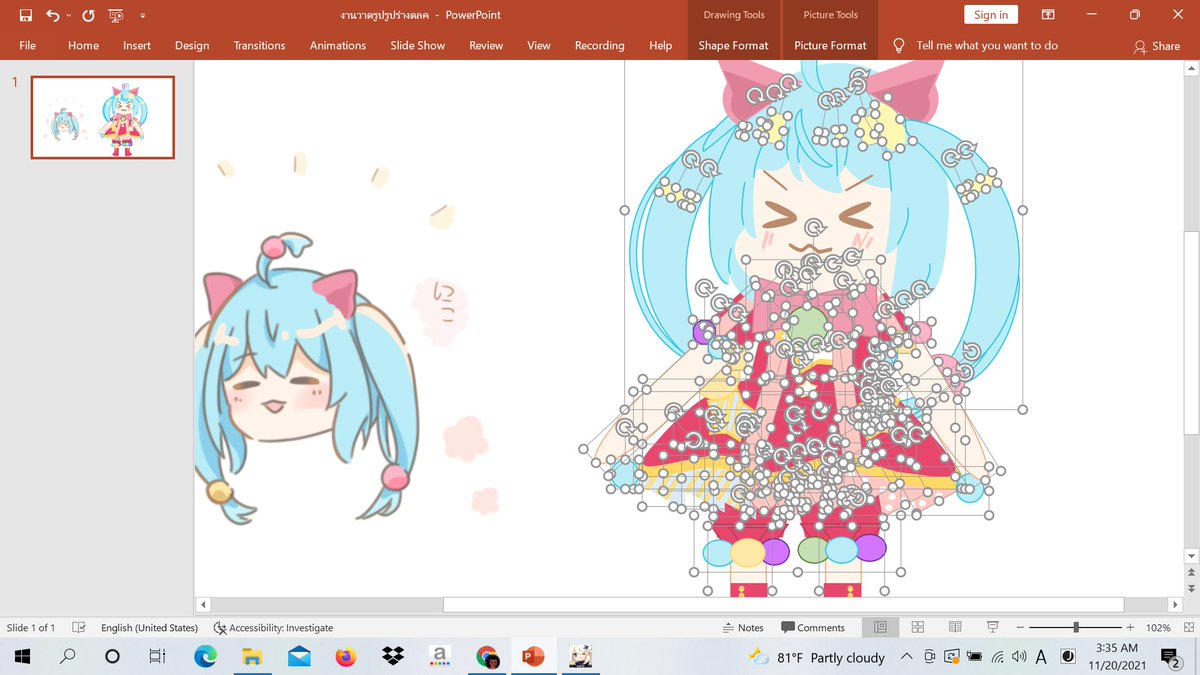Open the Review tab
This screenshot has width=1200, height=675.
[486, 45]
